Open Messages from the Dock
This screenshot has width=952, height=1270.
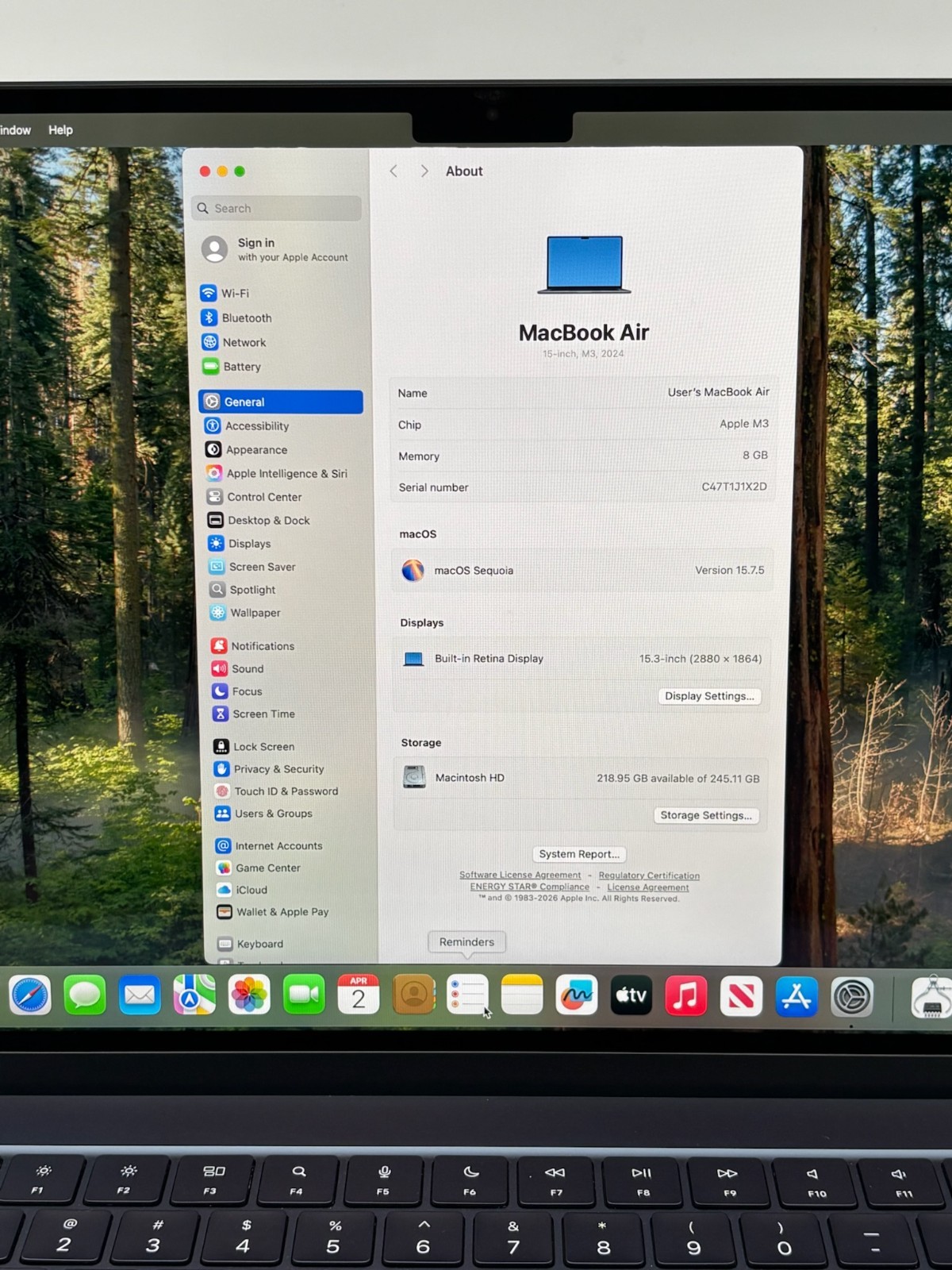coord(85,995)
